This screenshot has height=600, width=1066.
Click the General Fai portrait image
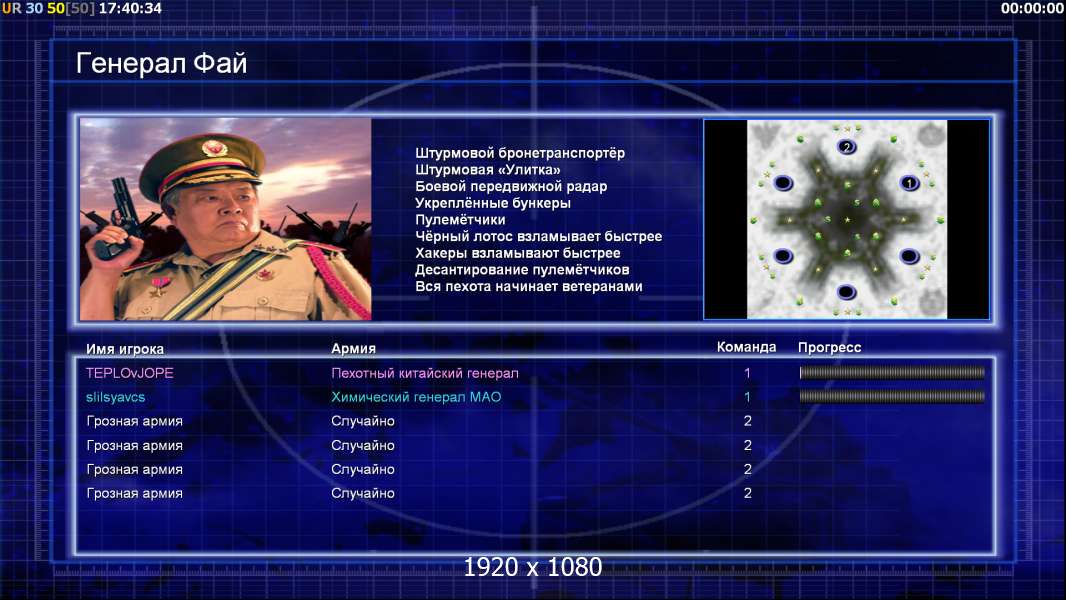226,219
